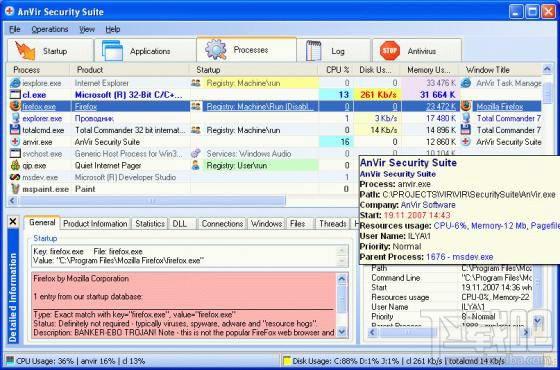Sort by the Memory Usage column header
This screenshot has height=370, width=560.
coord(430,70)
